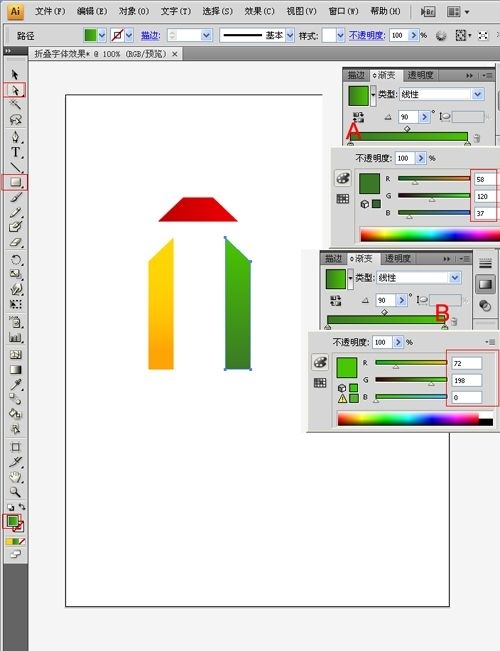The width and height of the screenshot is (500, 651).
Task: Set paint mode to solid Color
Action: tap(9, 541)
